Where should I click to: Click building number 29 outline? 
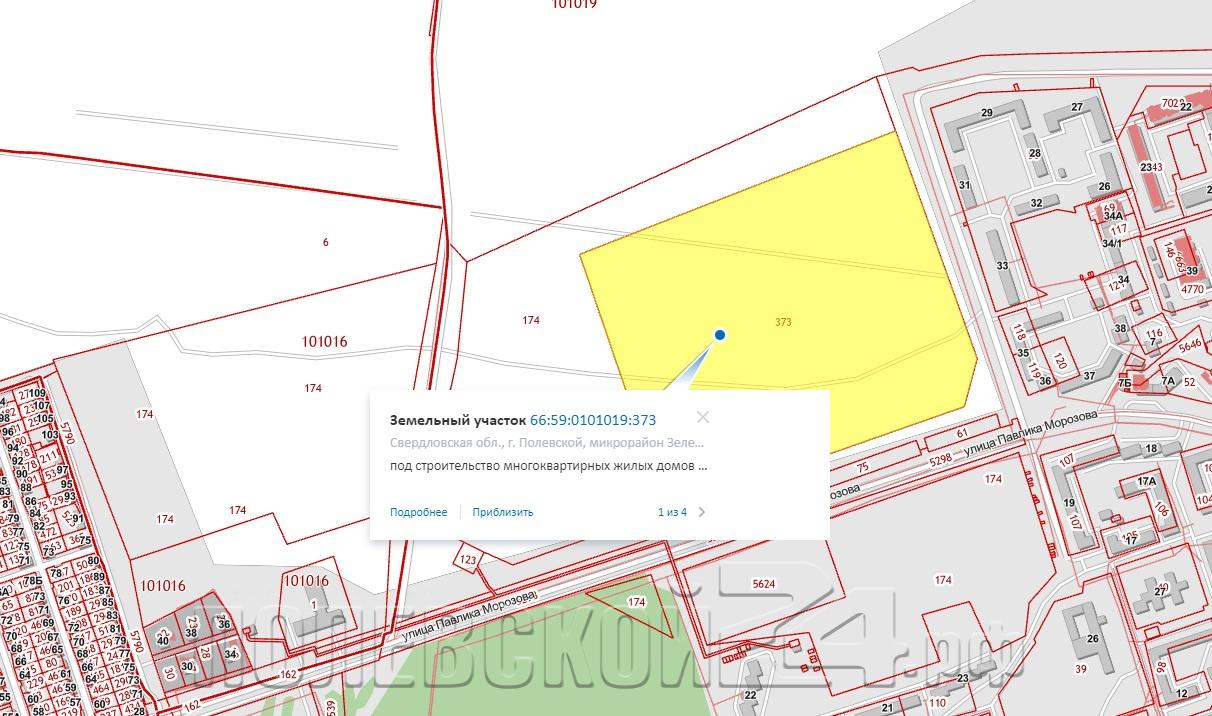pos(987,112)
